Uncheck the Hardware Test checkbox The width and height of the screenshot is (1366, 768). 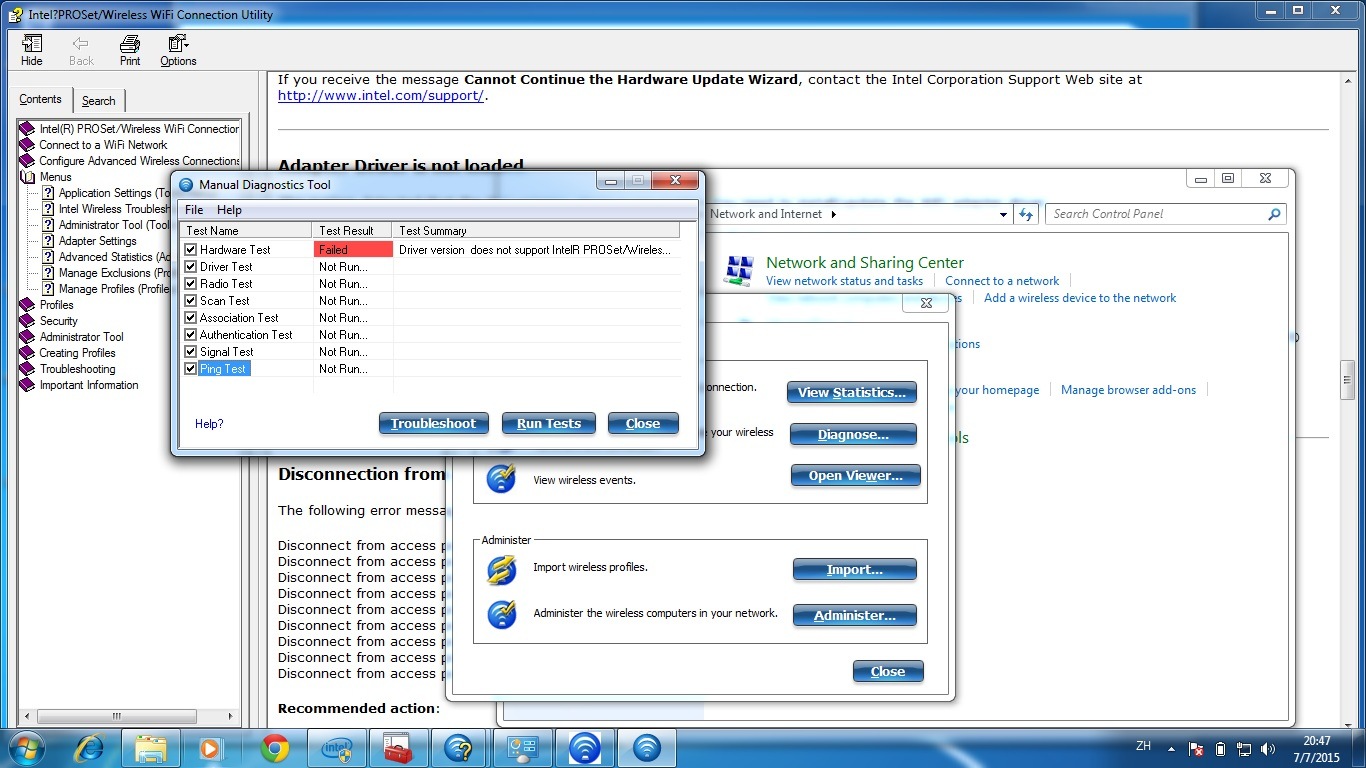[191, 250]
